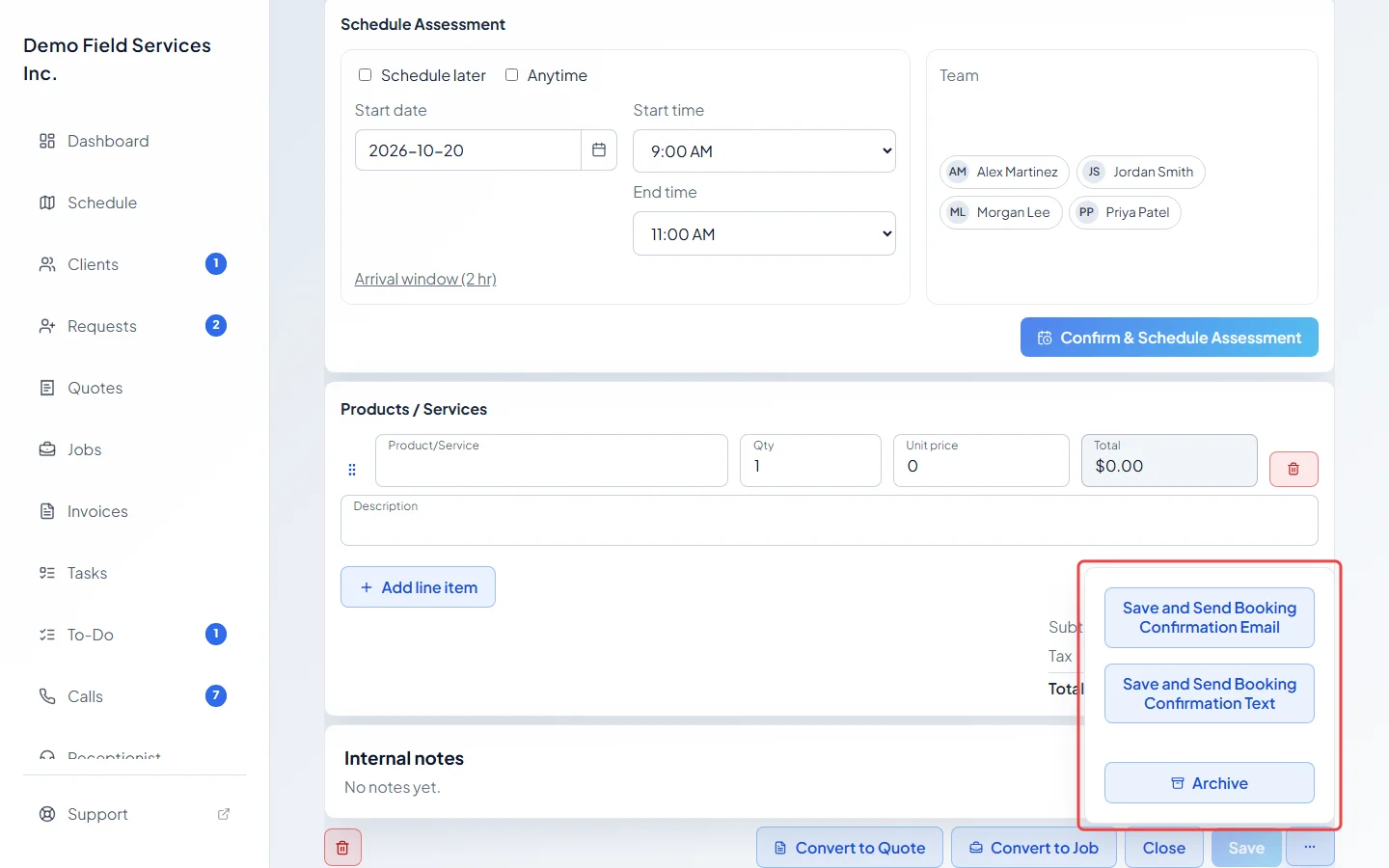Click the Unit price input field
This screenshot has height=868, width=1389.
tap(981, 461)
